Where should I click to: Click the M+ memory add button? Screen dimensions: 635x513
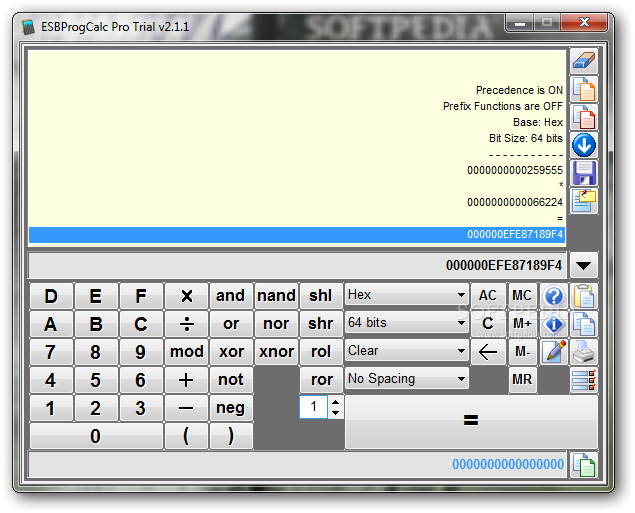[x=522, y=324]
